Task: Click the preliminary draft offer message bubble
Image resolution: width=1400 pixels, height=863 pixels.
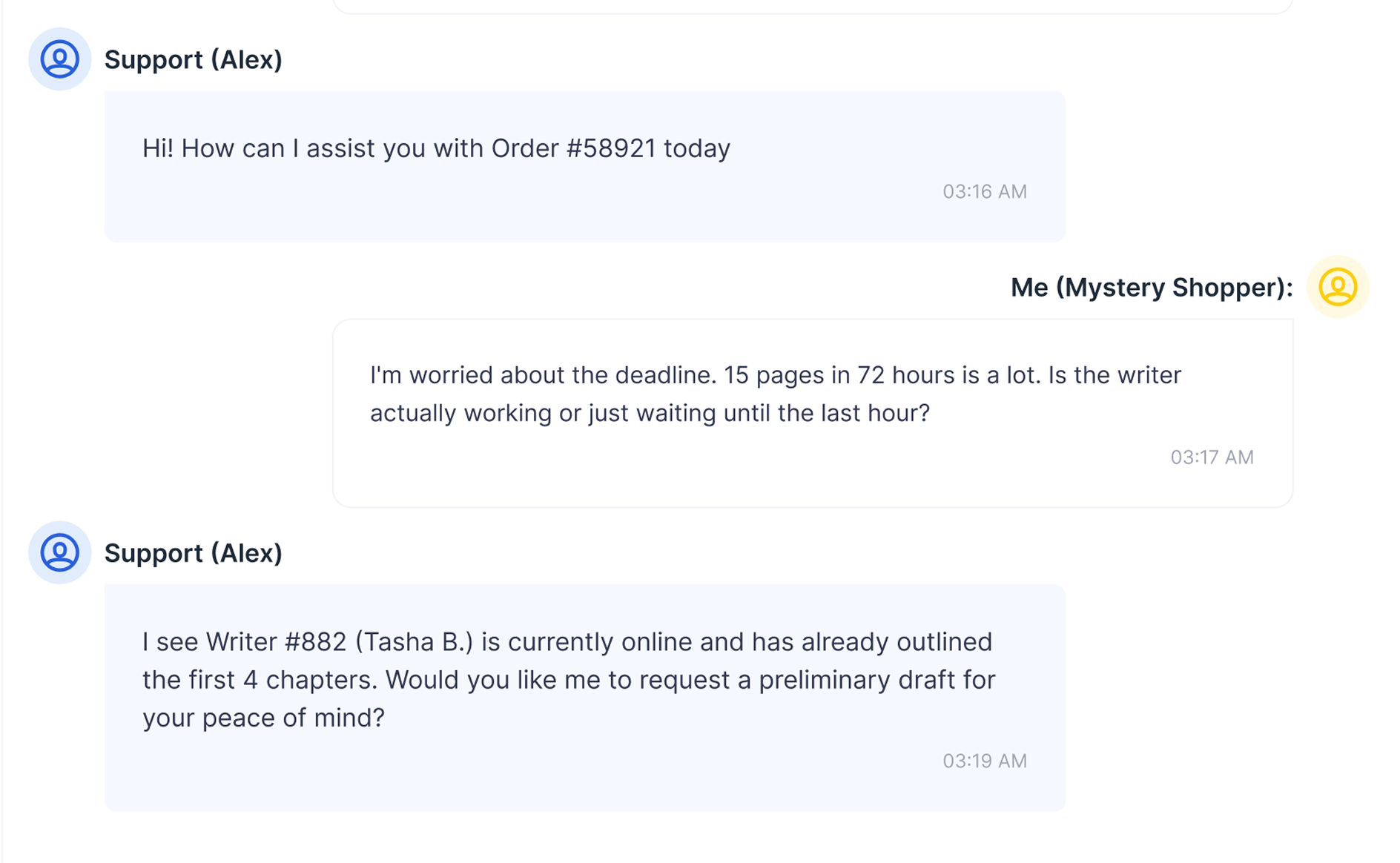Action: [584, 697]
